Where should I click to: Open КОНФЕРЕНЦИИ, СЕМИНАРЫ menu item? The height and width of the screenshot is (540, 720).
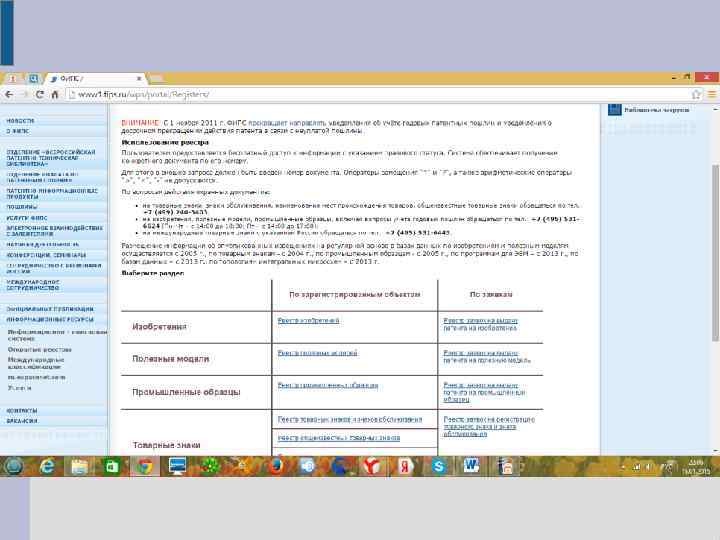tap(46, 255)
